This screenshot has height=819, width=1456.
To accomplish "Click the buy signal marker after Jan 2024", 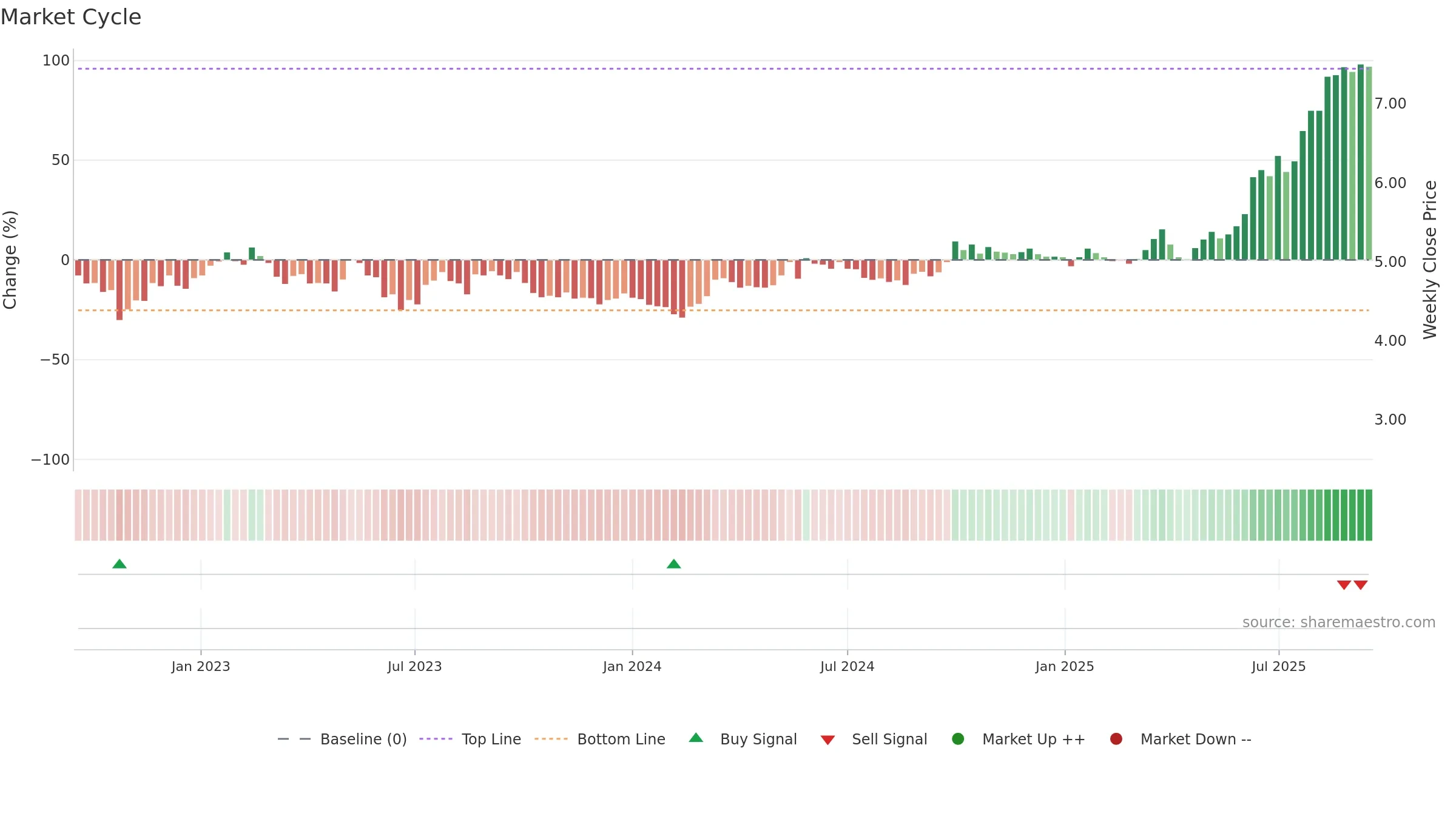I will point(674,564).
